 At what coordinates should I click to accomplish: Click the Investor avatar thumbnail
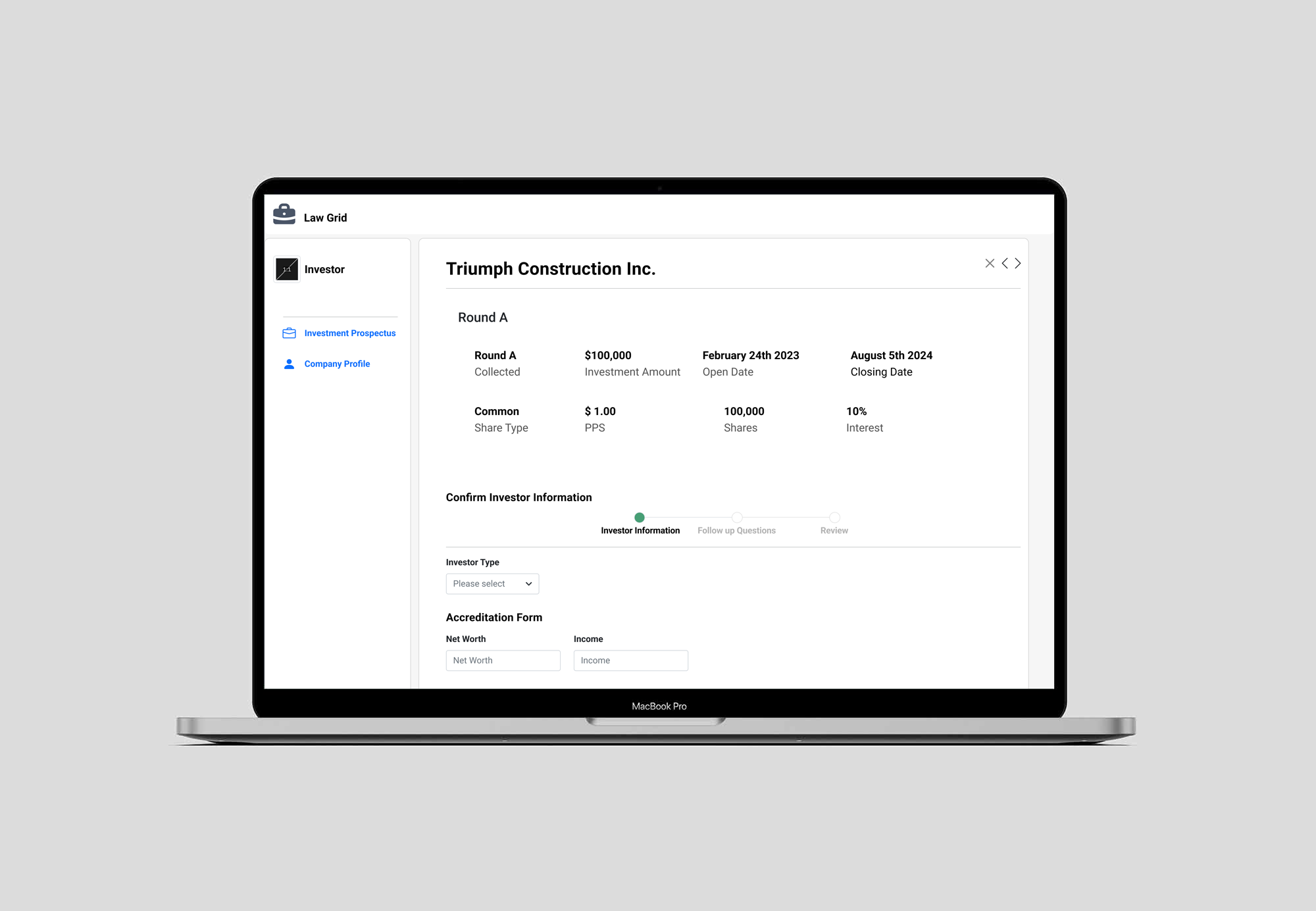point(287,269)
